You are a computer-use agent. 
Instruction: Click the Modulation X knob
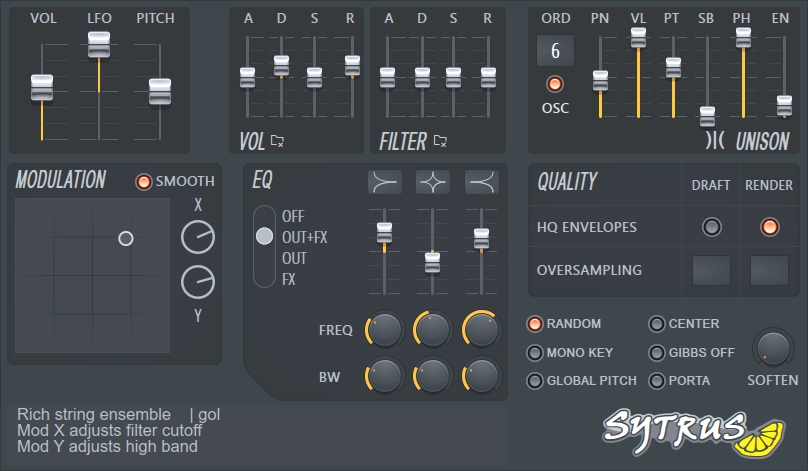tap(198, 237)
